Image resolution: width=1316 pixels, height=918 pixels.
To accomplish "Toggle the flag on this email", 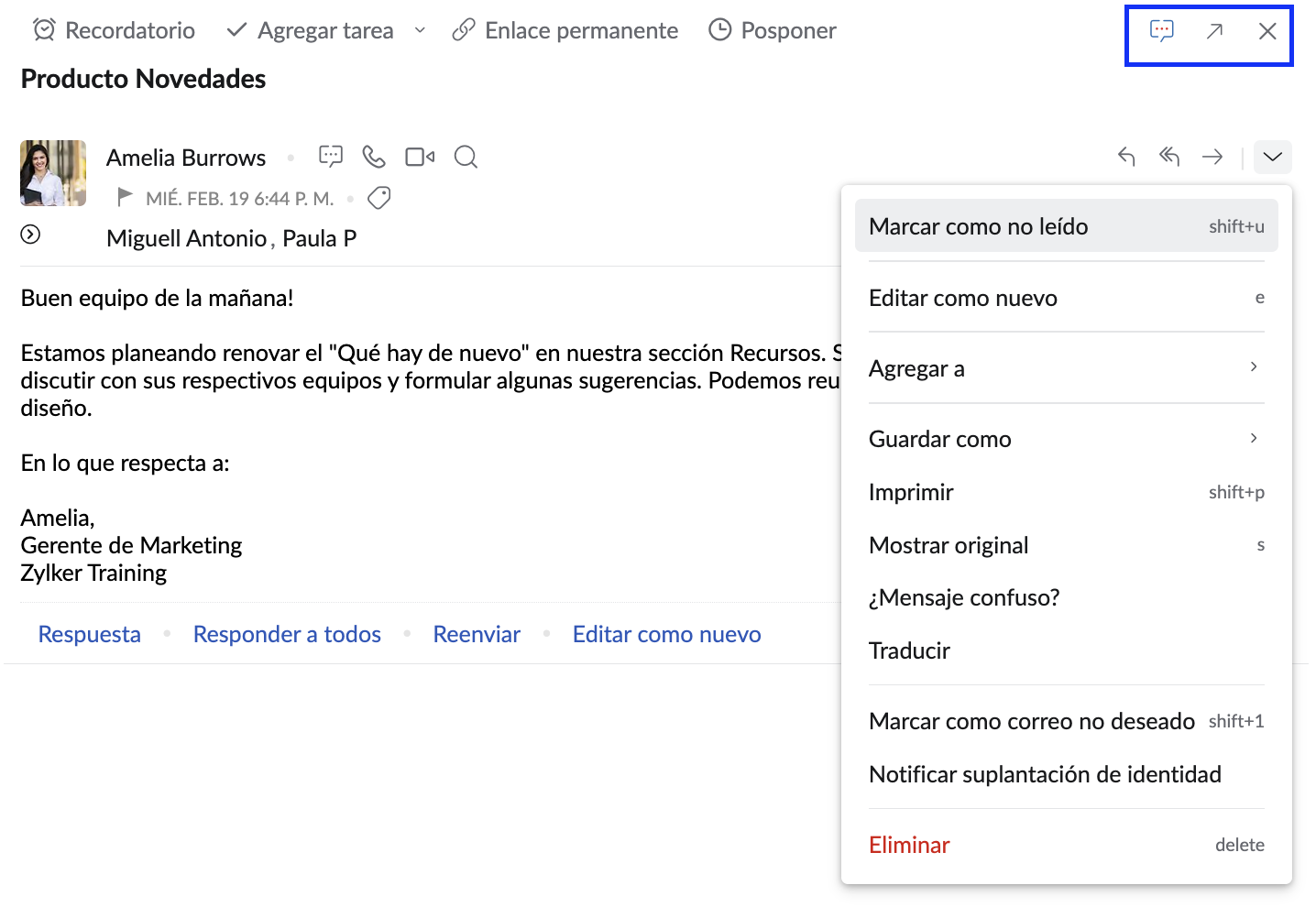I will (125, 197).
